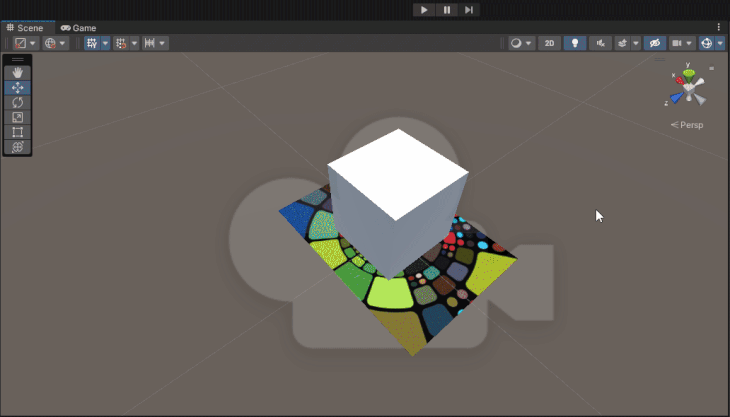Select the Rect tool
Viewport: 730px width, 417px height.
coord(18,132)
